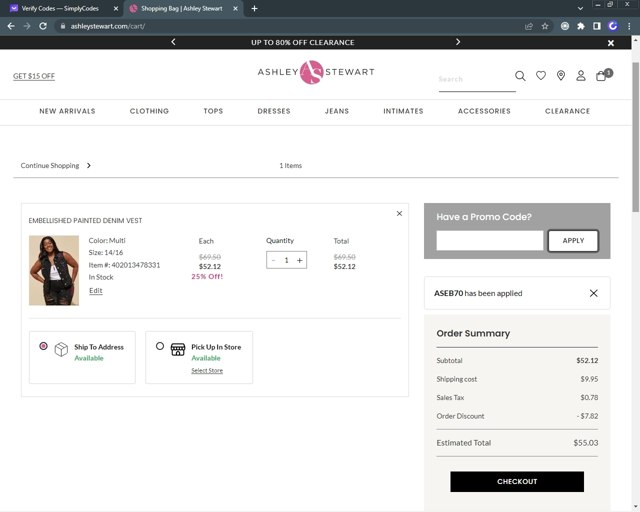Remove applied ASEB70 promo code
This screenshot has width=640, height=512.
click(593, 293)
